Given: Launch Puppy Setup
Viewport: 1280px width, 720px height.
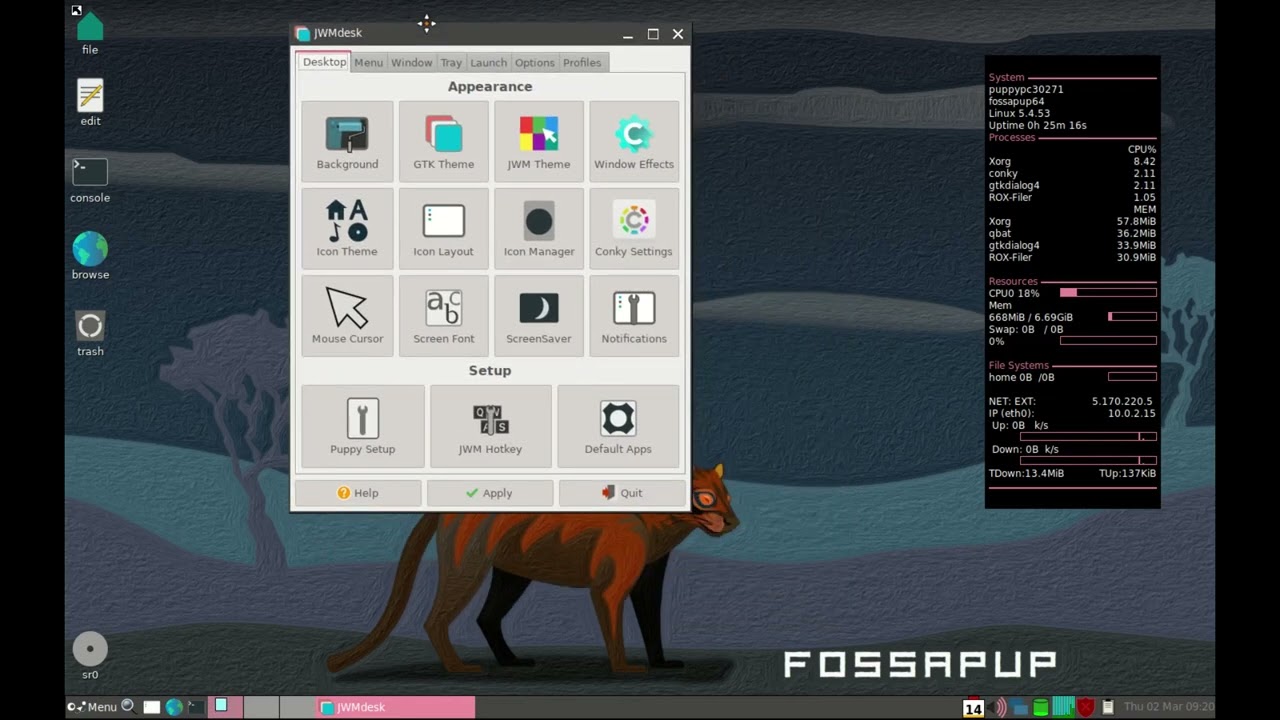Looking at the screenshot, I should pos(363,426).
